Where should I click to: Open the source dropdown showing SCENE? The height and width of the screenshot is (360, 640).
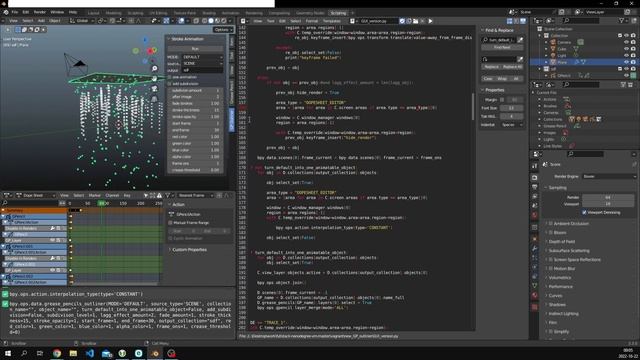point(202,64)
